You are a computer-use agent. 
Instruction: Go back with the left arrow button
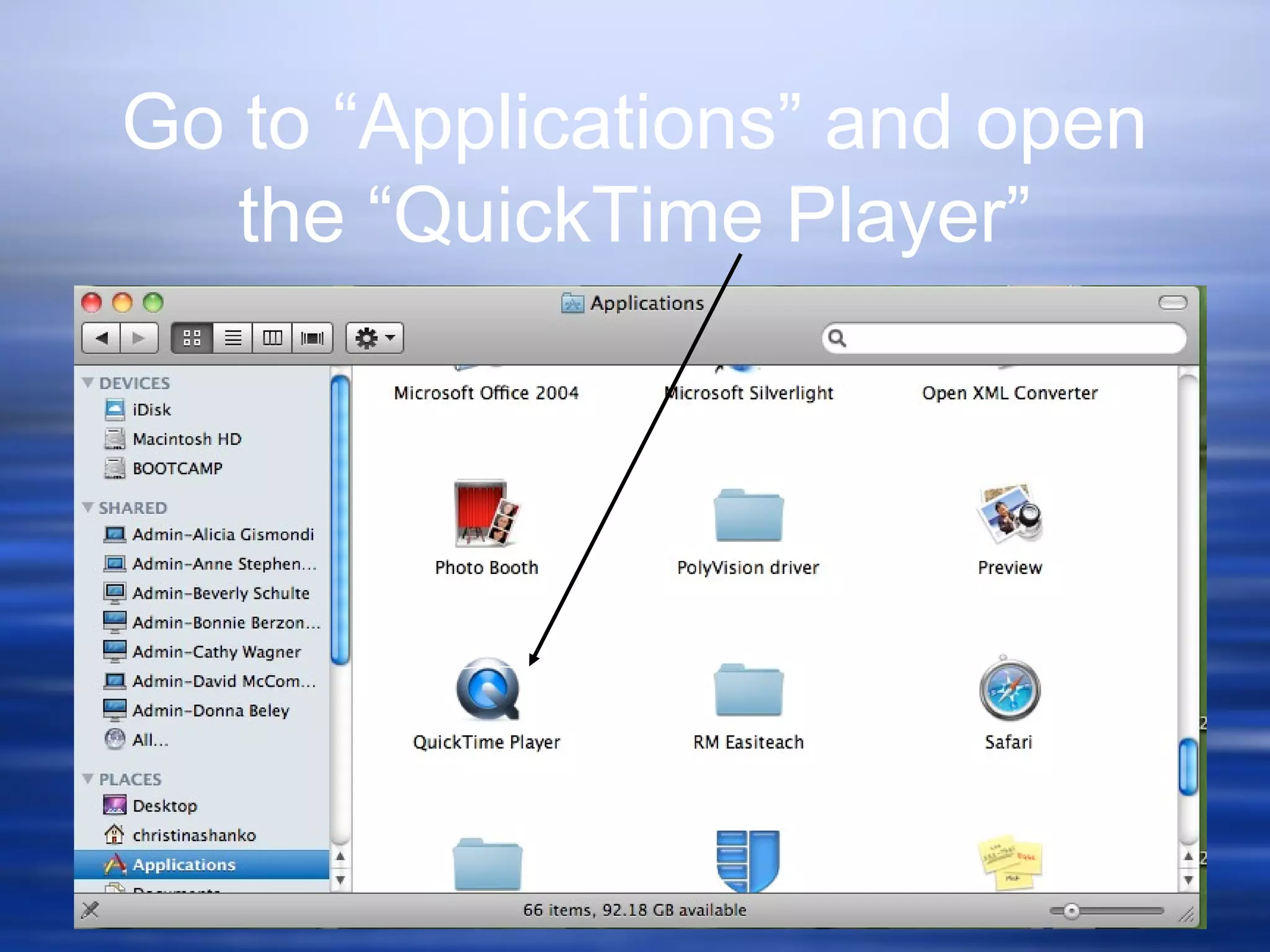(101, 338)
